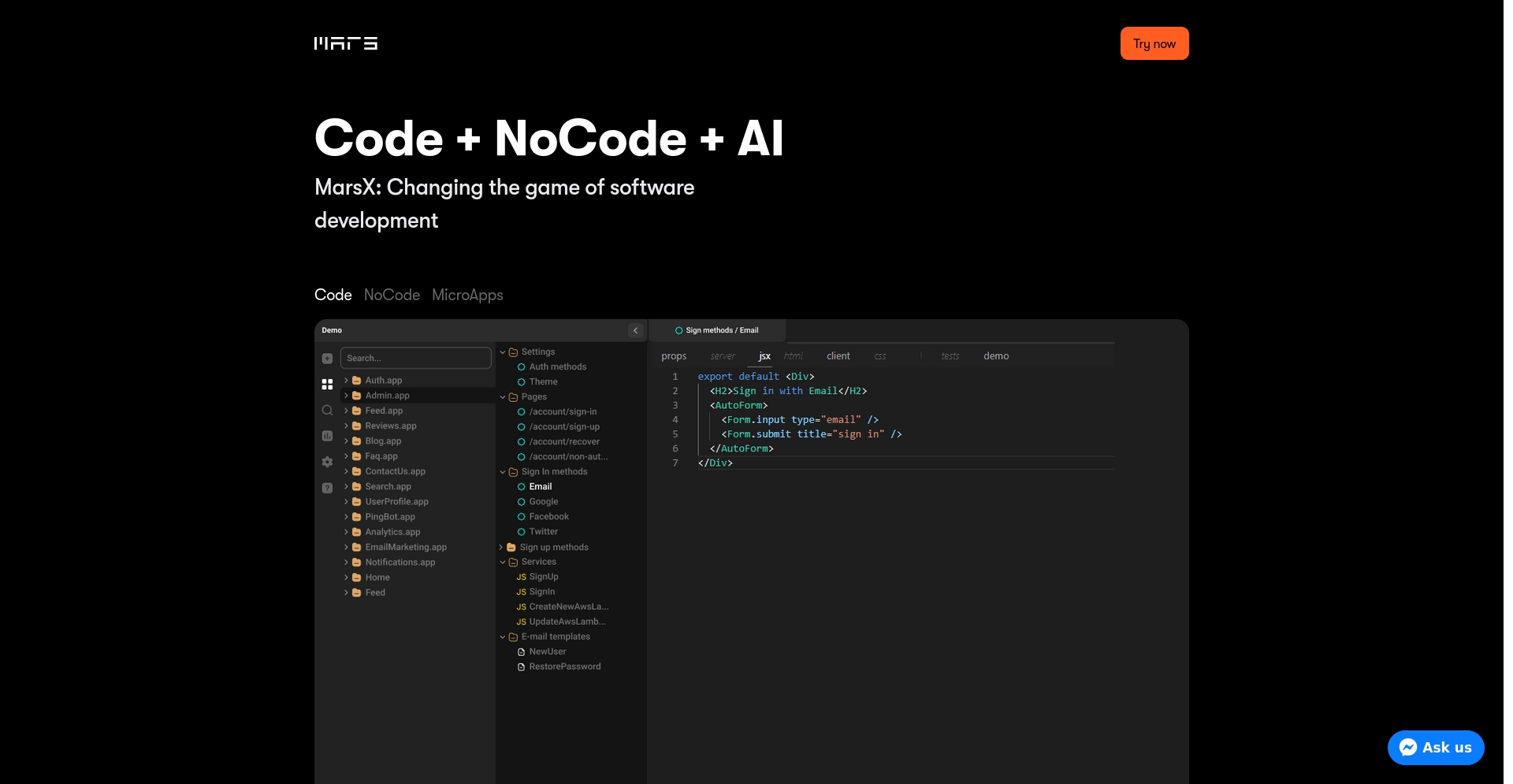Click the Try now button
Image resolution: width=1513 pixels, height=784 pixels.
(1154, 43)
